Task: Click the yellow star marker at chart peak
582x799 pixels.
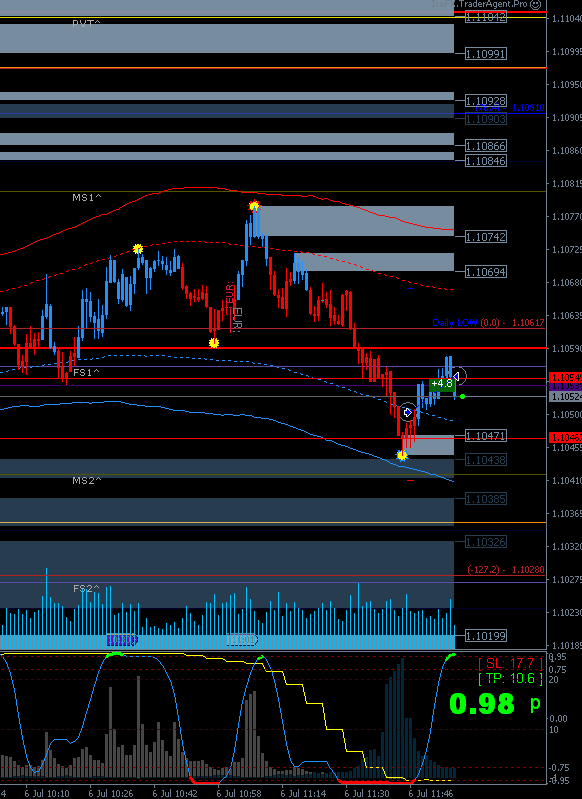Action: click(x=254, y=206)
